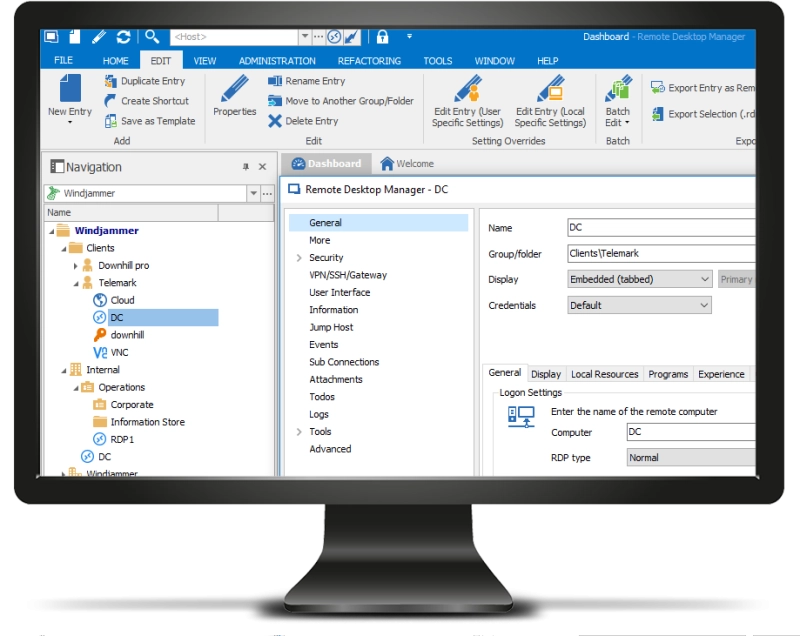Image resolution: width=800 pixels, height=636 pixels.
Task: Click the Name column header in Navigation
Action: pos(132,212)
